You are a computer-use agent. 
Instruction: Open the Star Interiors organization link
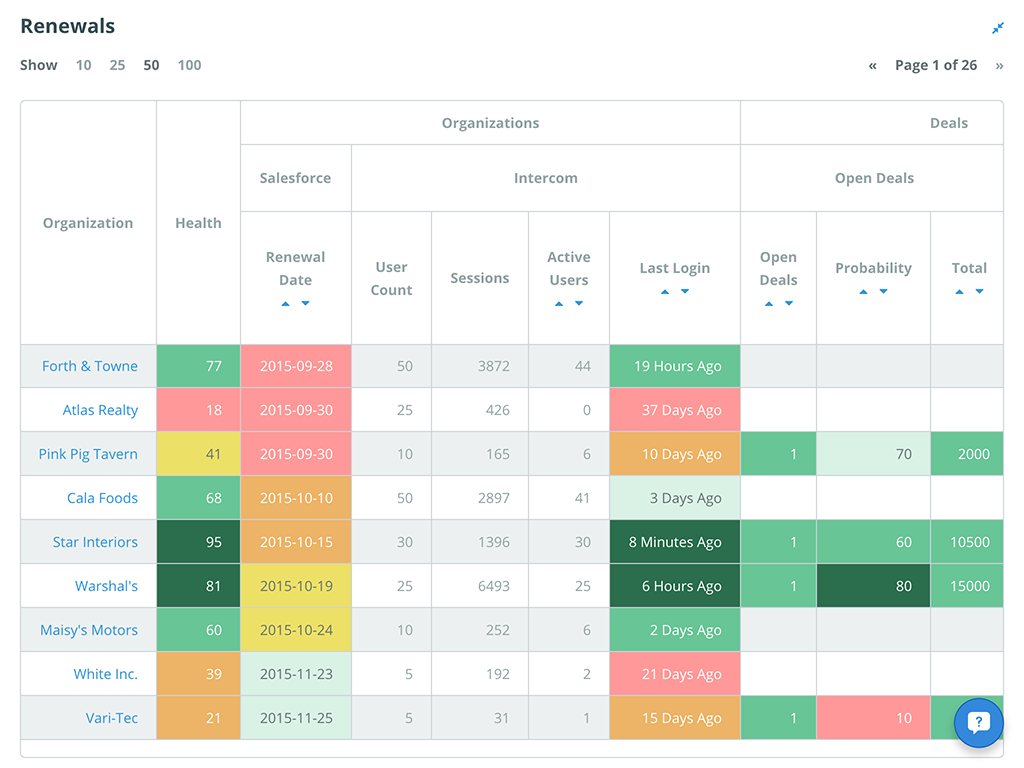point(95,542)
